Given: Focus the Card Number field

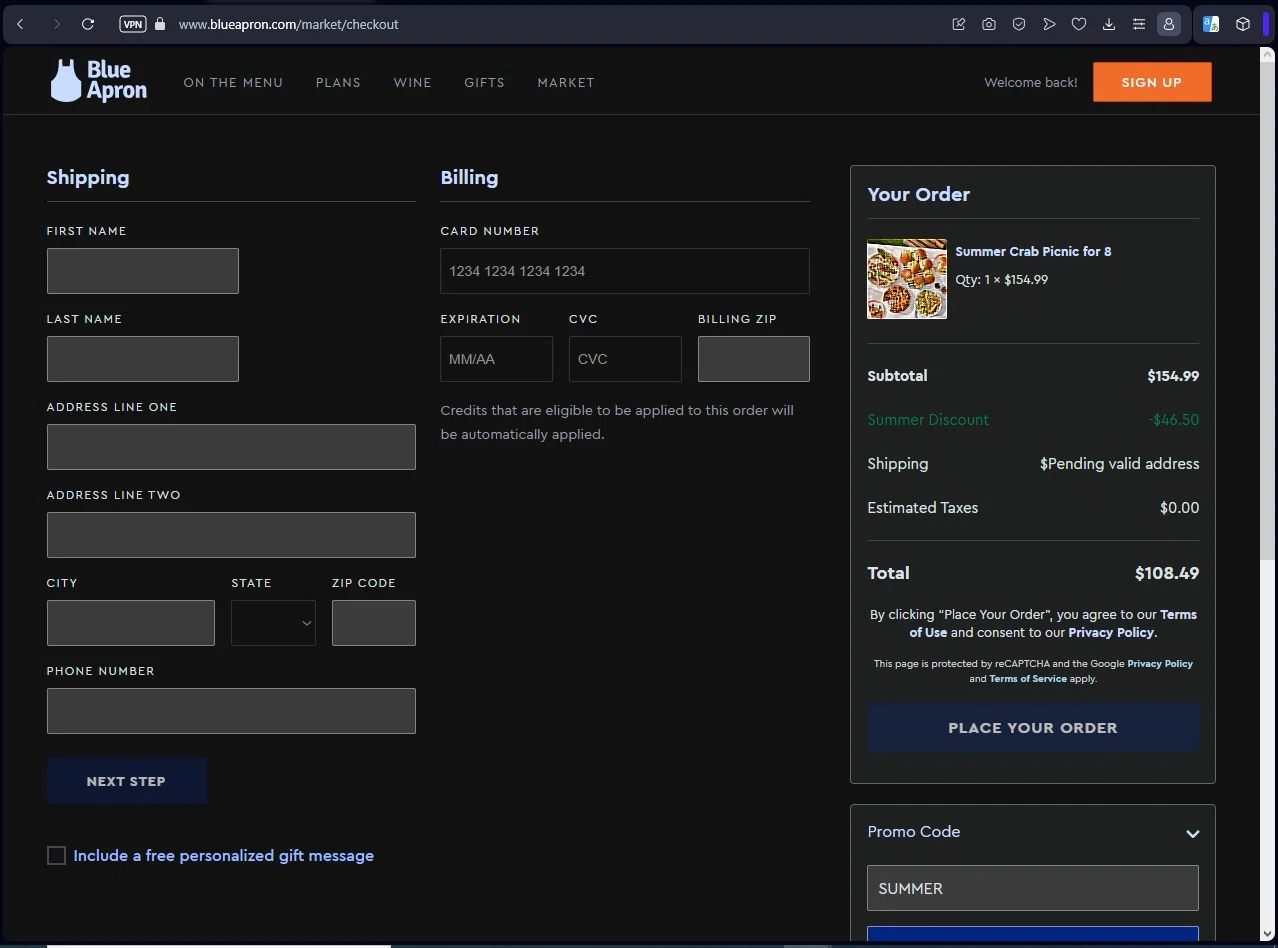Looking at the screenshot, I should [x=624, y=271].
